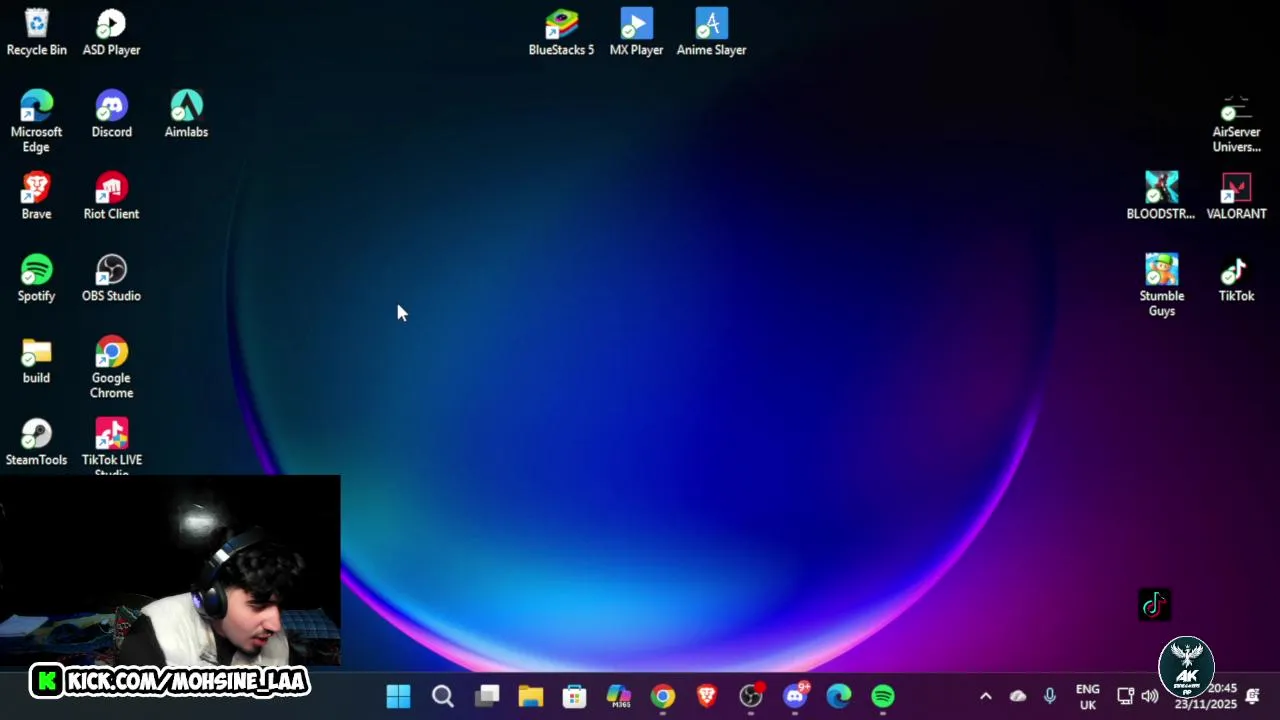Select the Stumble Guys desktop shortcut

pos(1161,285)
